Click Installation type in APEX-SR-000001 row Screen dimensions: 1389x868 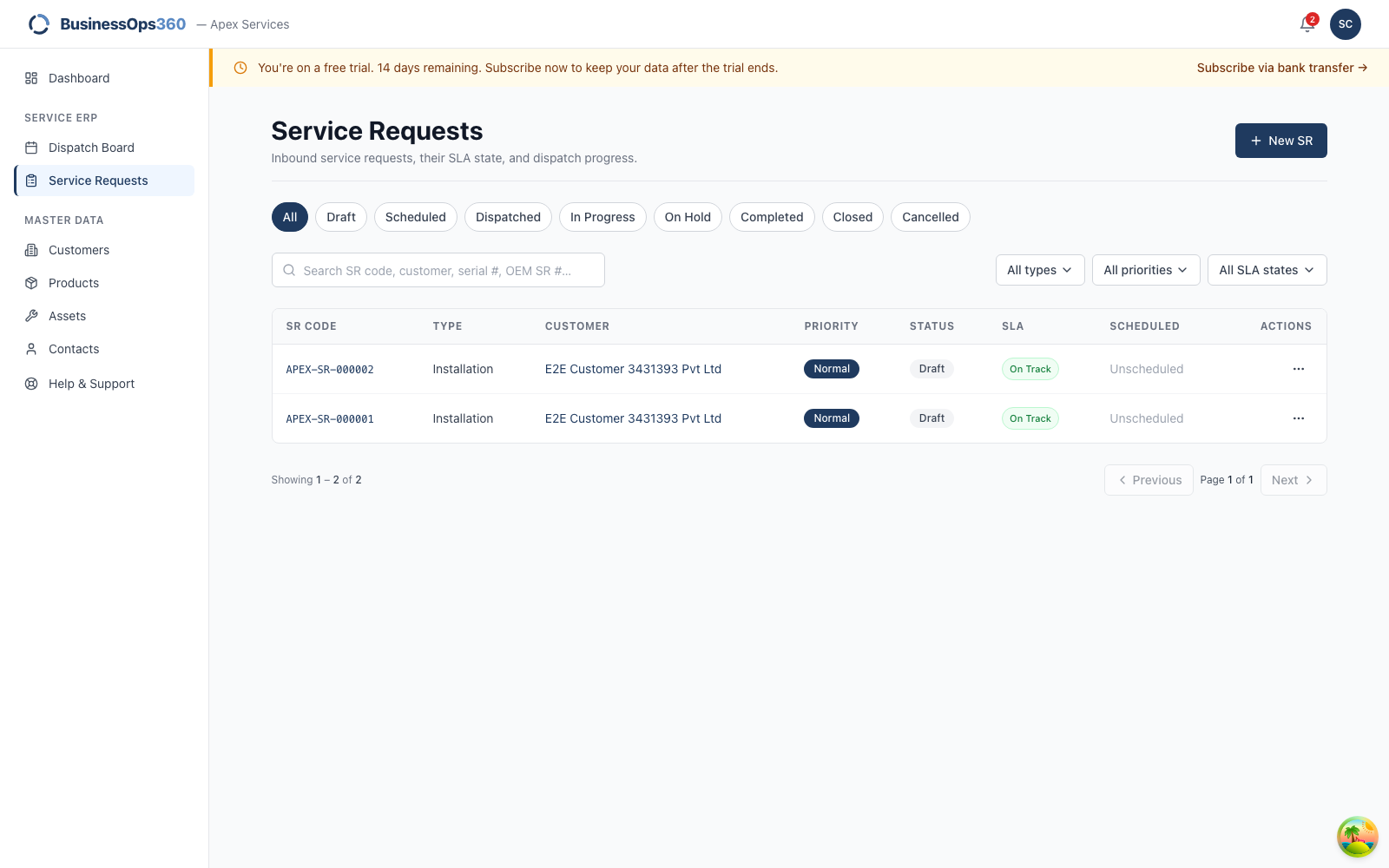click(x=463, y=418)
